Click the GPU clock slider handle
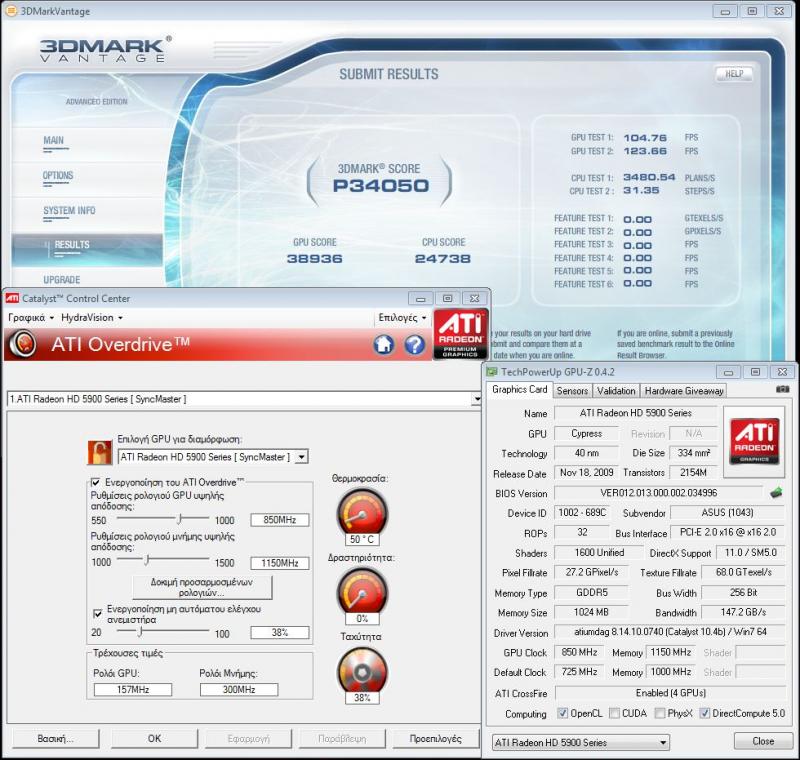800x760 pixels. [x=180, y=519]
